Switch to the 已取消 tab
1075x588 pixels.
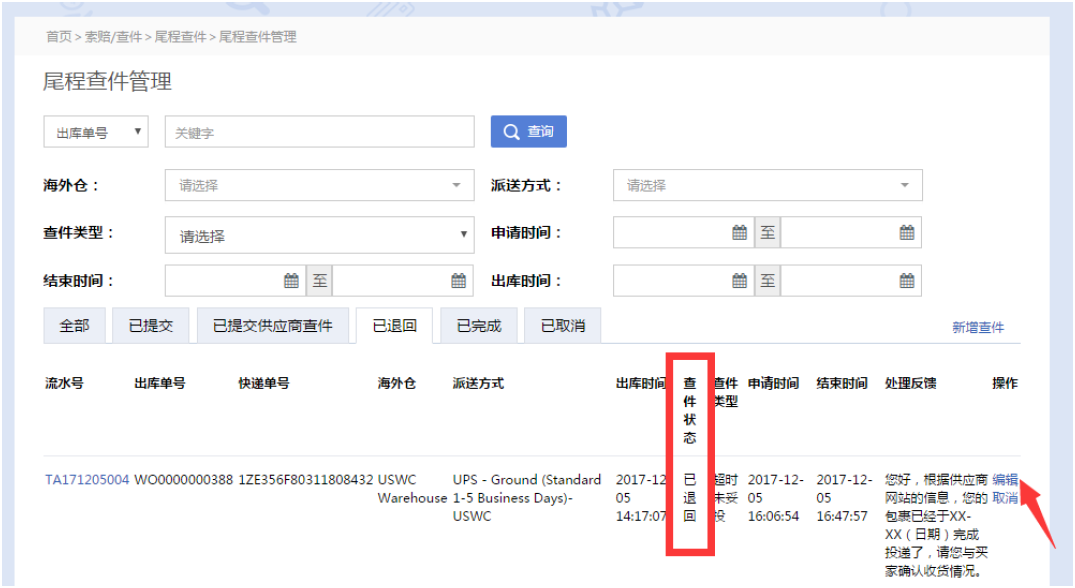(563, 326)
